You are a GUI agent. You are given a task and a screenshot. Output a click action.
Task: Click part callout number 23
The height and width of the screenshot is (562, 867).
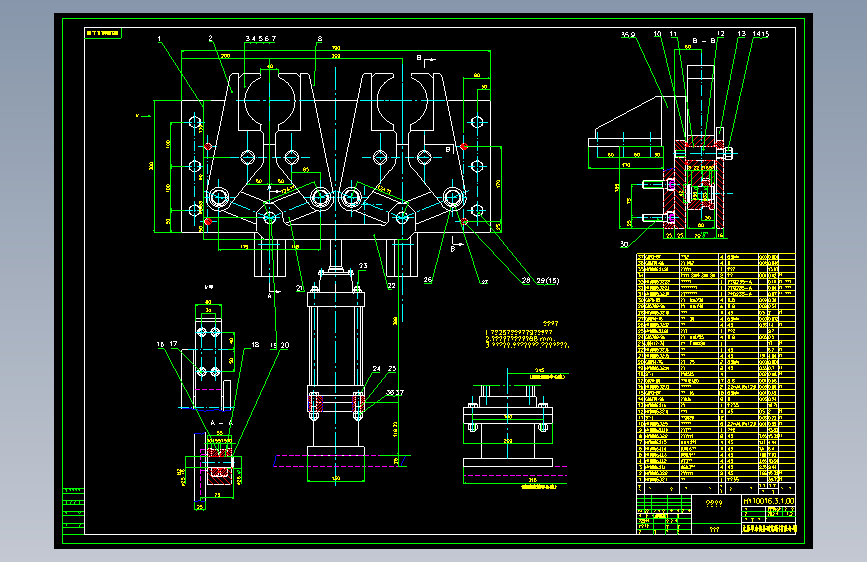(x=363, y=266)
